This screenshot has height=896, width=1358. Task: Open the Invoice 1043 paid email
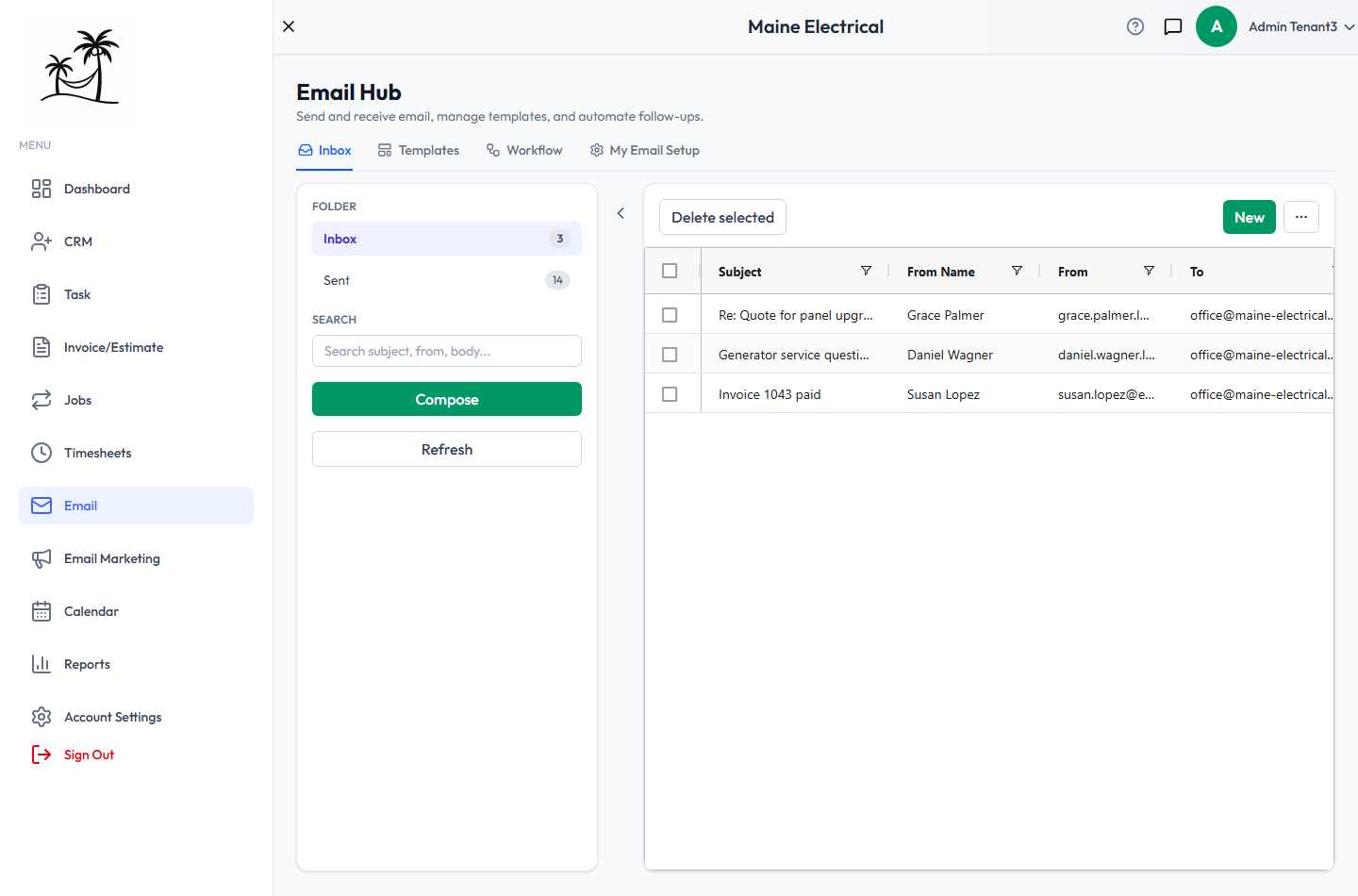(x=770, y=394)
